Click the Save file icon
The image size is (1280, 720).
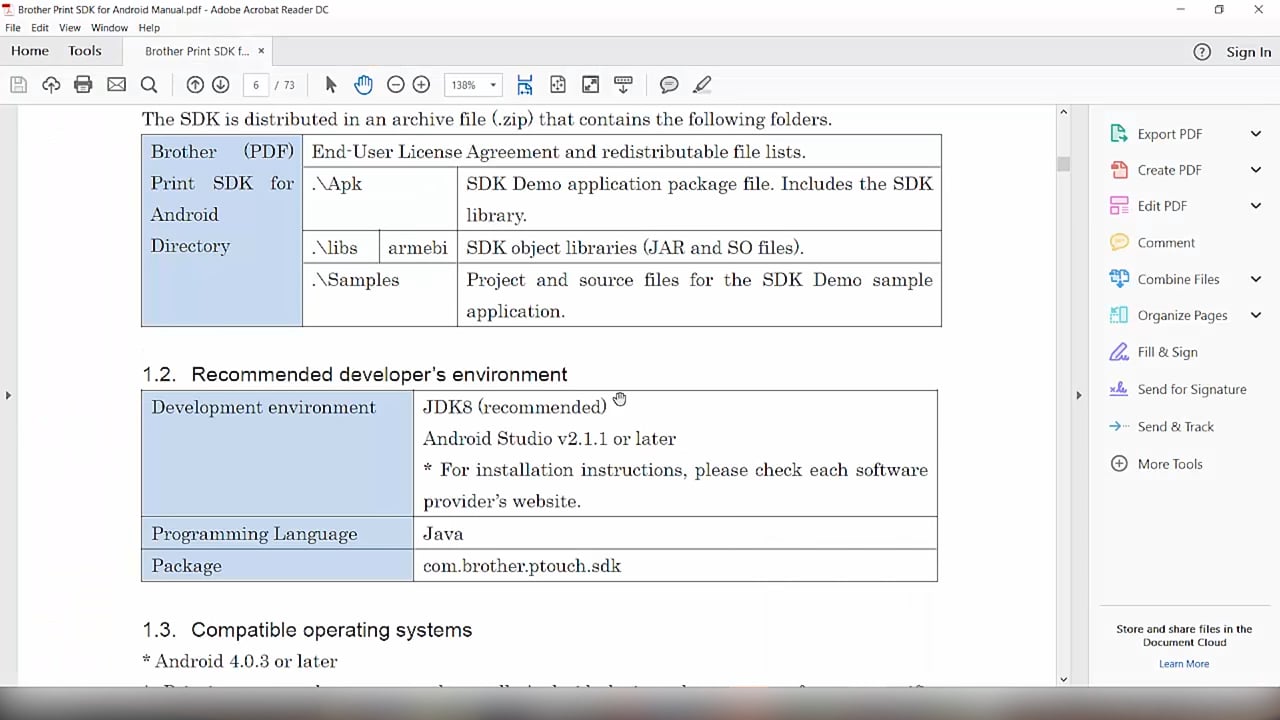[18, 85]
